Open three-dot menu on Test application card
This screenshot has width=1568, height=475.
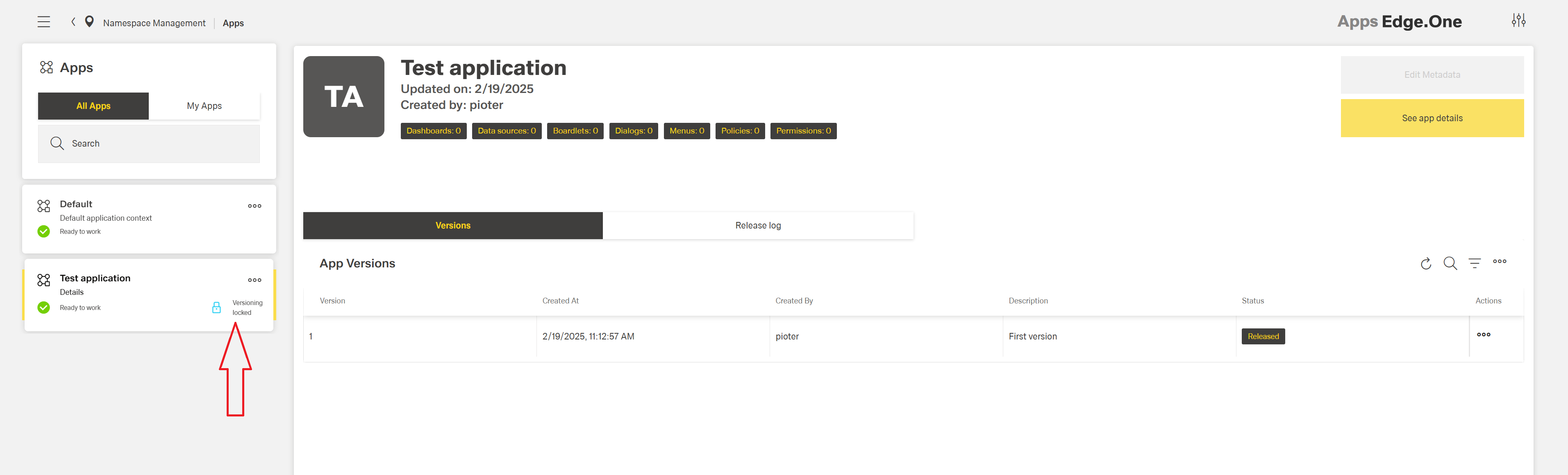tap(254, 280)
